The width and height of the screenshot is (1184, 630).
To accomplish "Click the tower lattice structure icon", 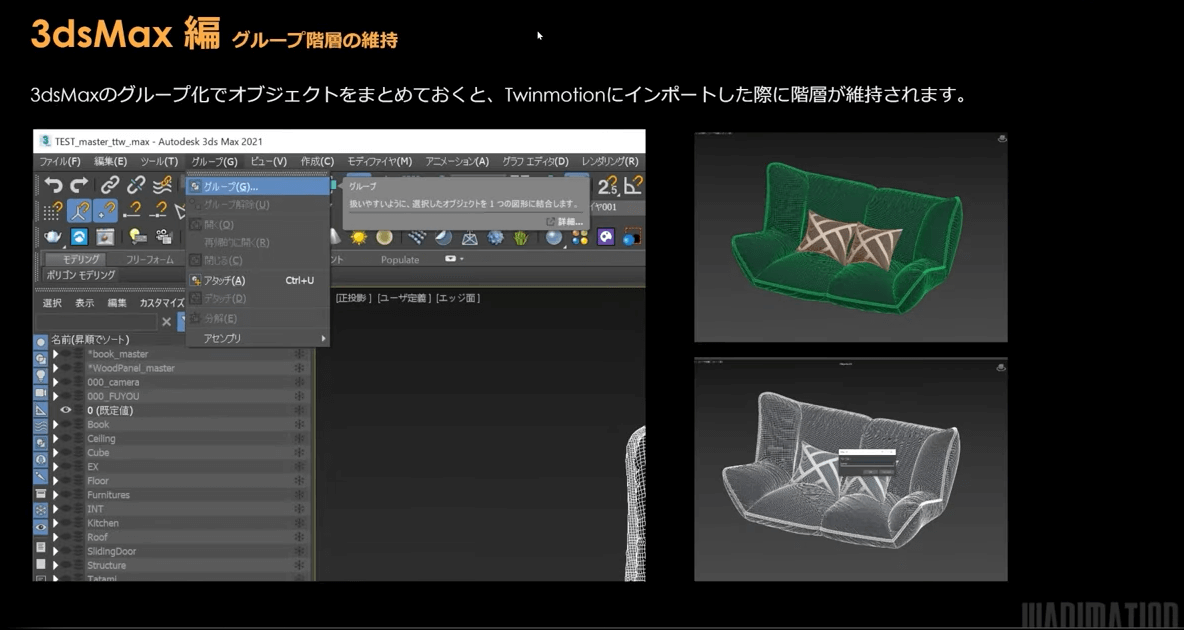I will pyautogui.click(x=469, y=238).
